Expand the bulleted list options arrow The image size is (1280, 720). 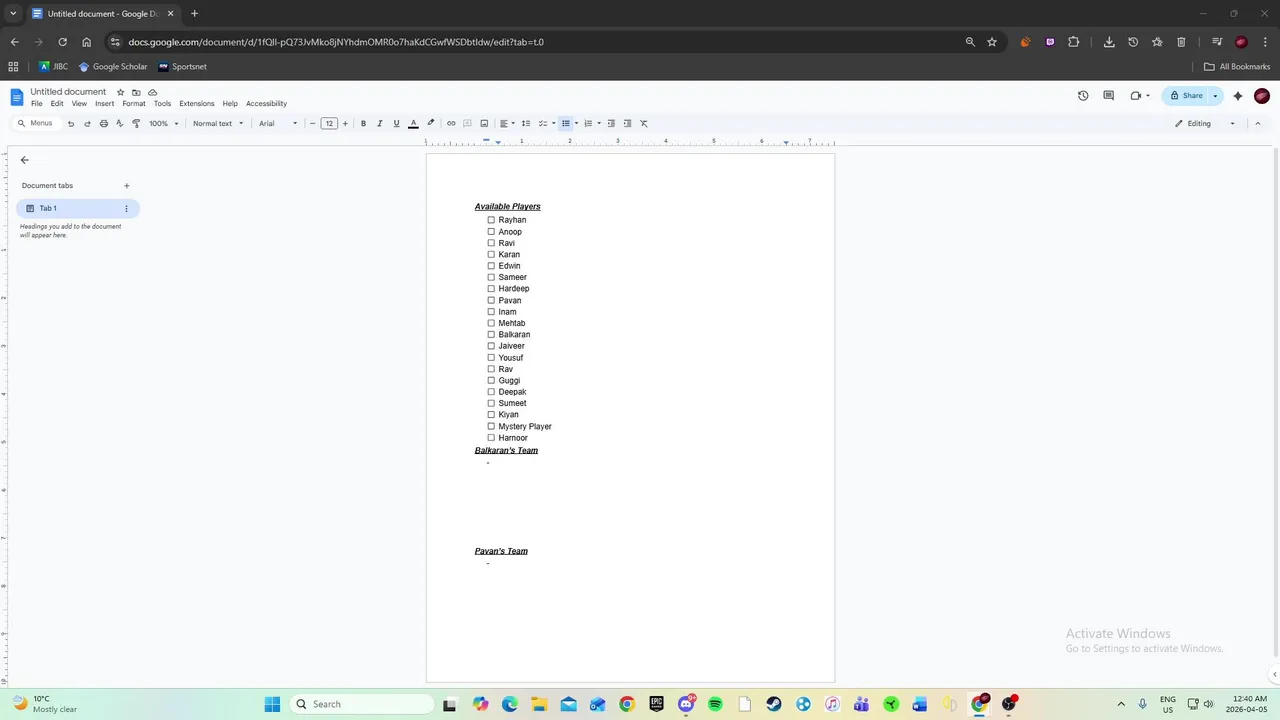(576, 124)
